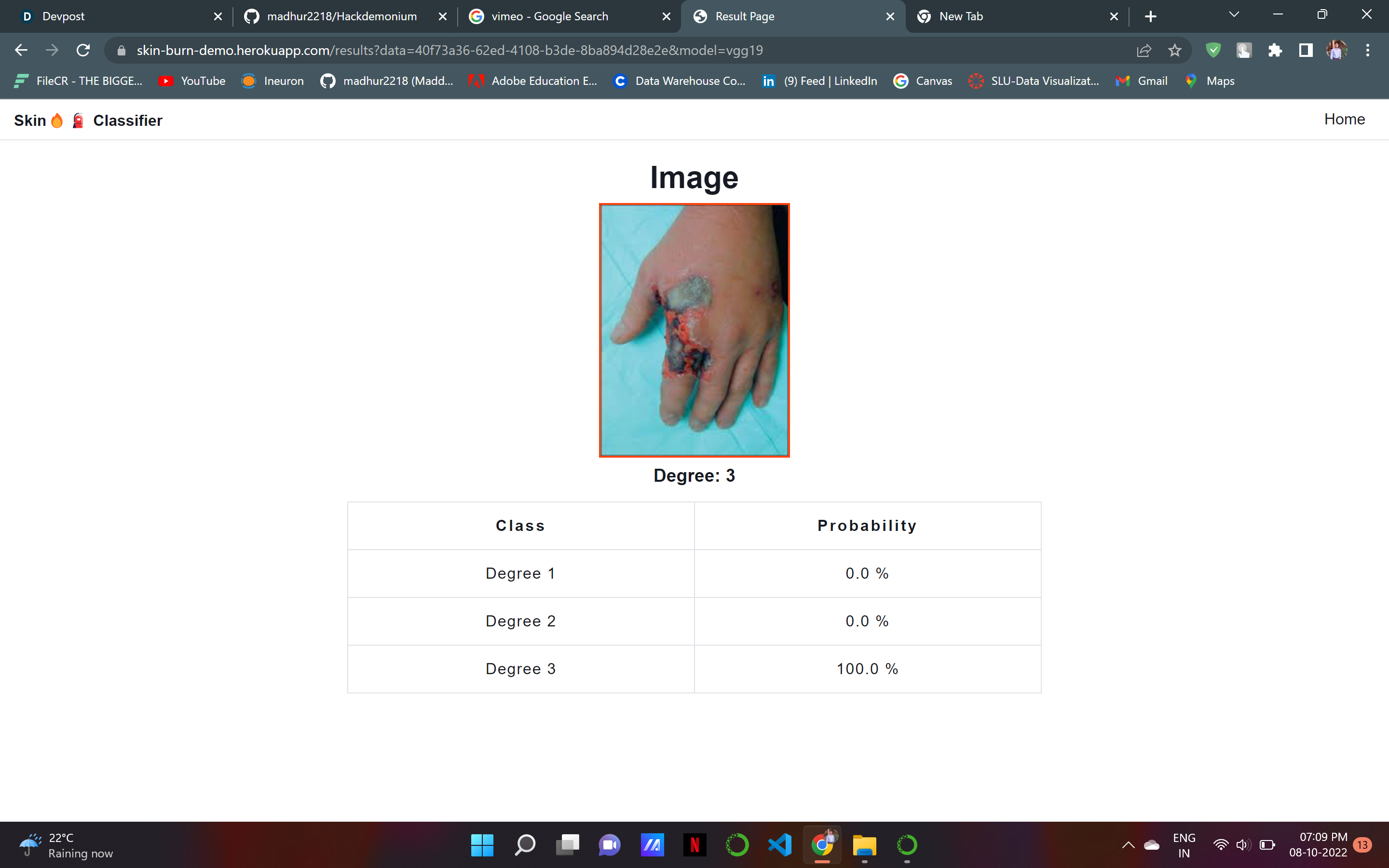1389x868 pixels.
Task: Switch to madhur2218/Hackdemonium tab
Action: tap(341, 16)
